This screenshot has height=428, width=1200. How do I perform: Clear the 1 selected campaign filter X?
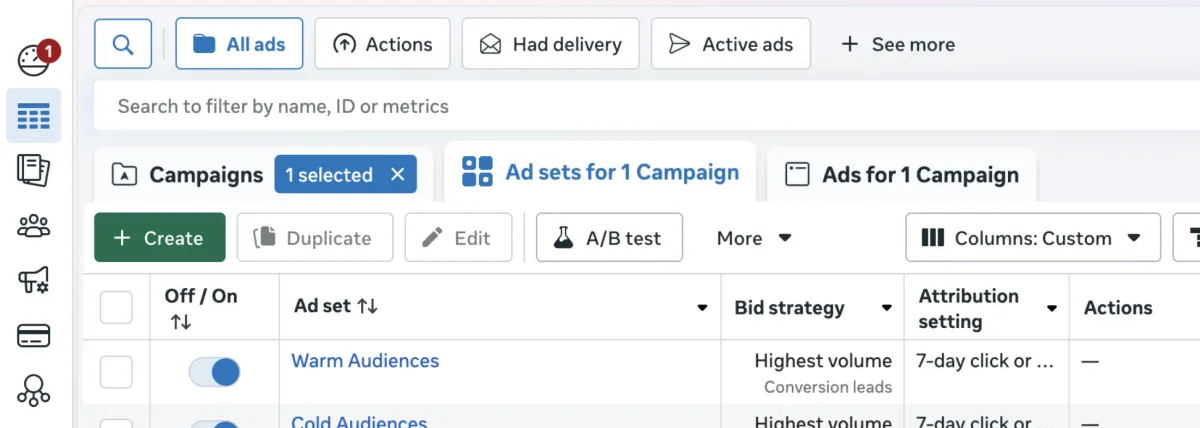coord(398,175)
